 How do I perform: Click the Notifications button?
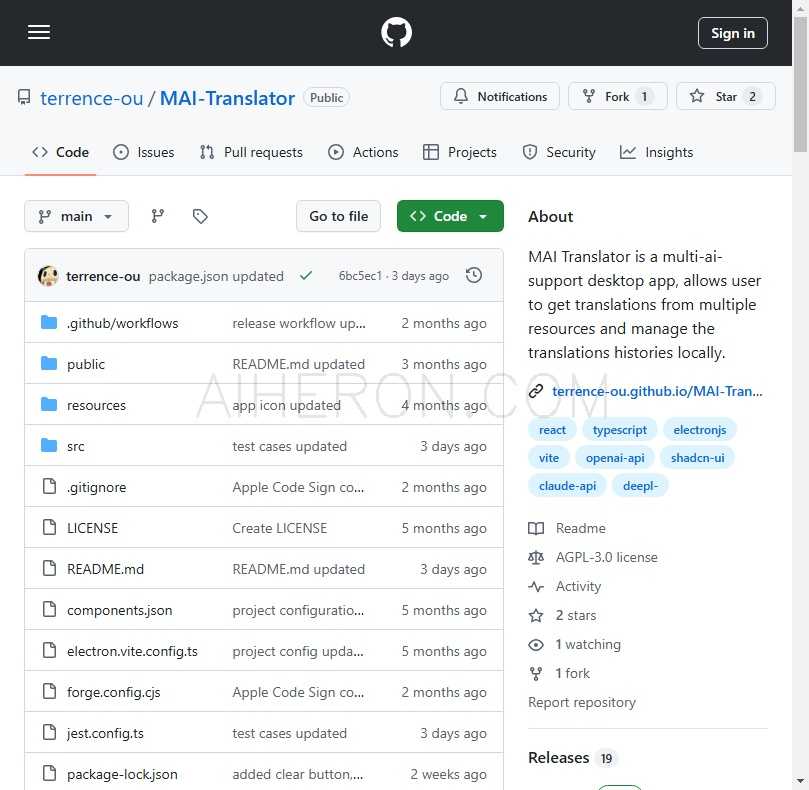click(x=499, y=96)
